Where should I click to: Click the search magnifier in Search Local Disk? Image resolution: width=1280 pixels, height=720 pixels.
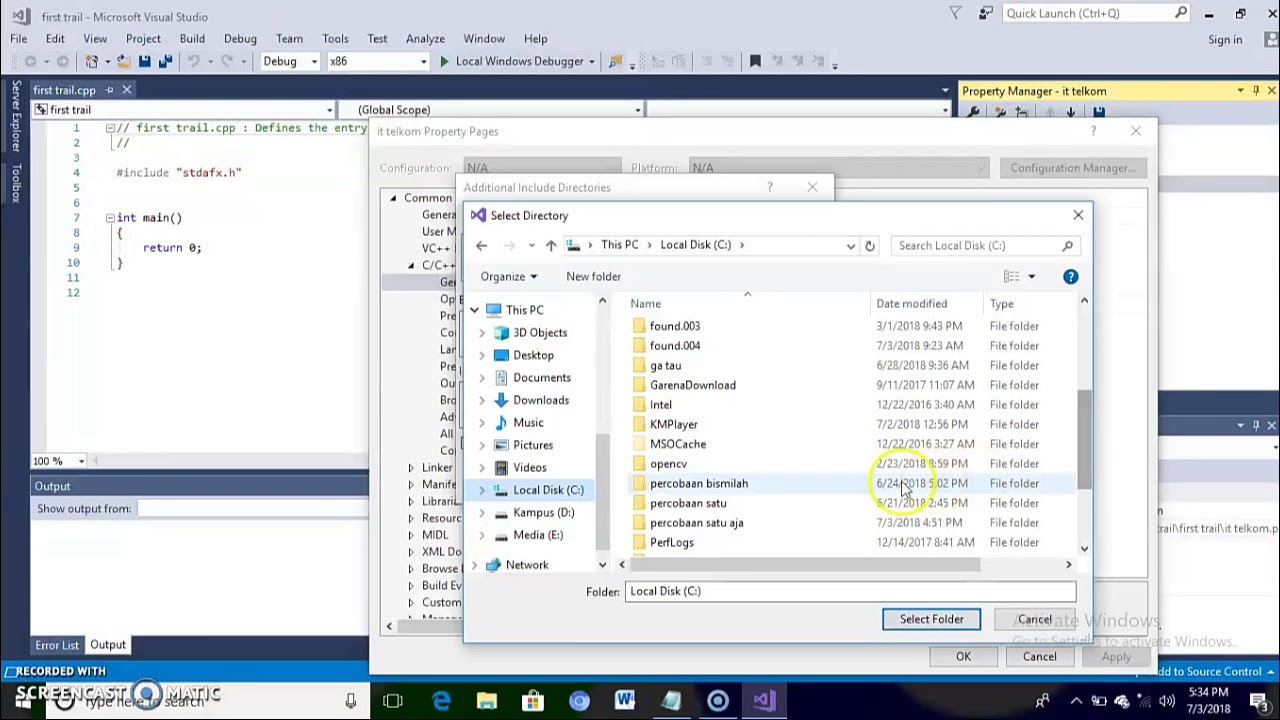(x=1067, y=245)
